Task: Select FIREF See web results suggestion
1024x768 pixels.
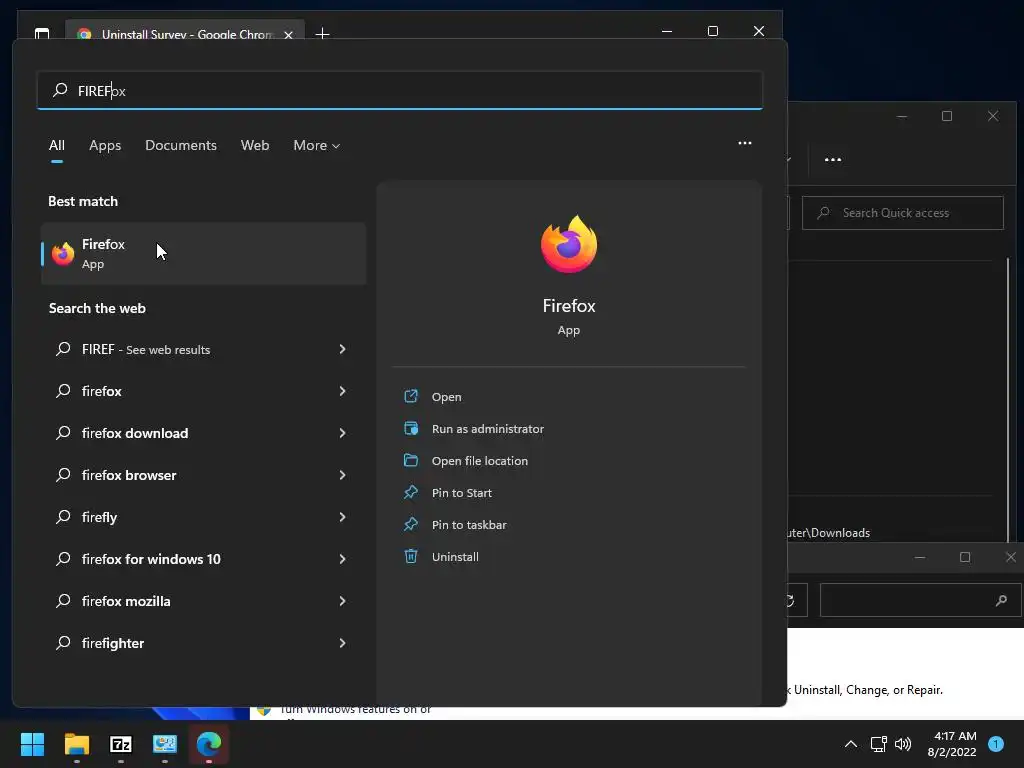Action: 203,349
